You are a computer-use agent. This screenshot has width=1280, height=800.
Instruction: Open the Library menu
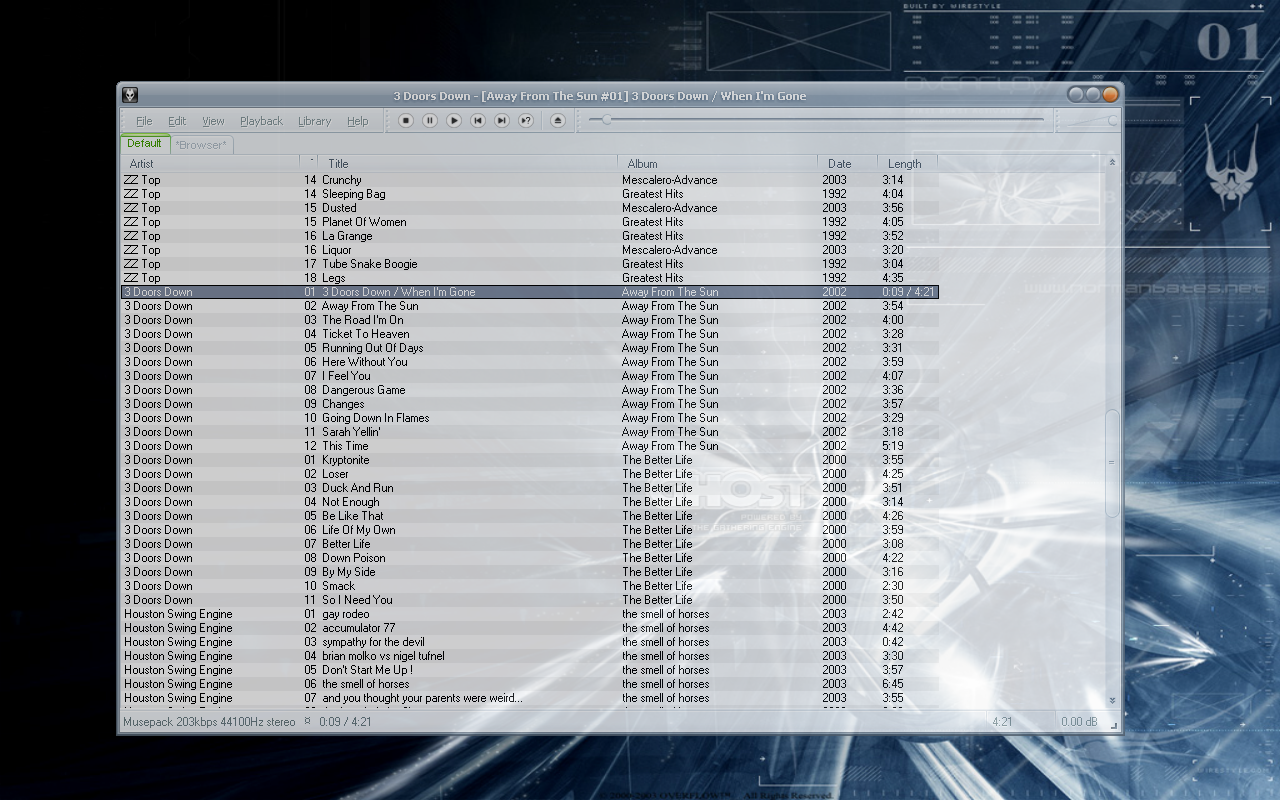[314, 121]
